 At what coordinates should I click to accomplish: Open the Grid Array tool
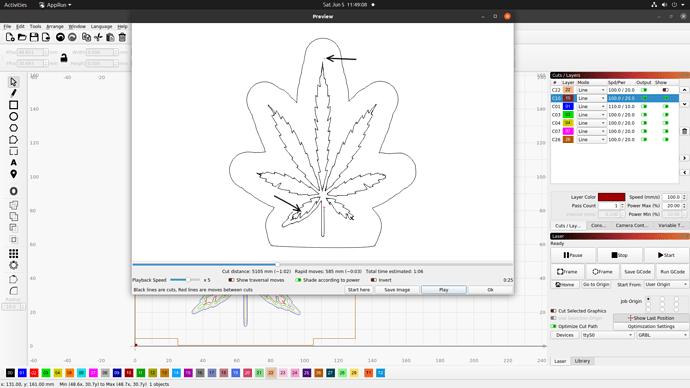13,253
